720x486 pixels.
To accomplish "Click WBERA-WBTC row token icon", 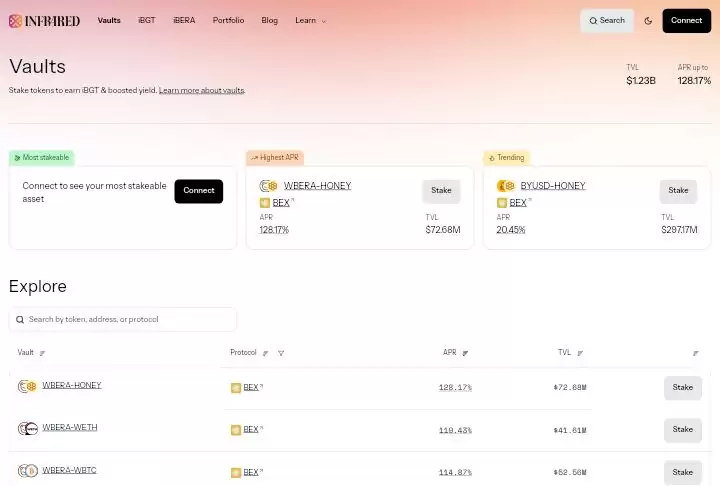I will [28, 471].
